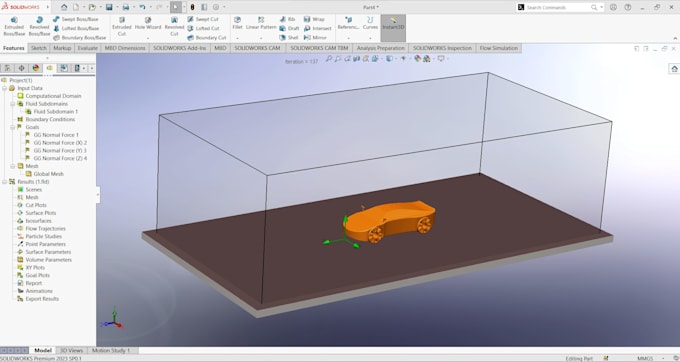Open the Hole Wizard tool

point(148,23)
